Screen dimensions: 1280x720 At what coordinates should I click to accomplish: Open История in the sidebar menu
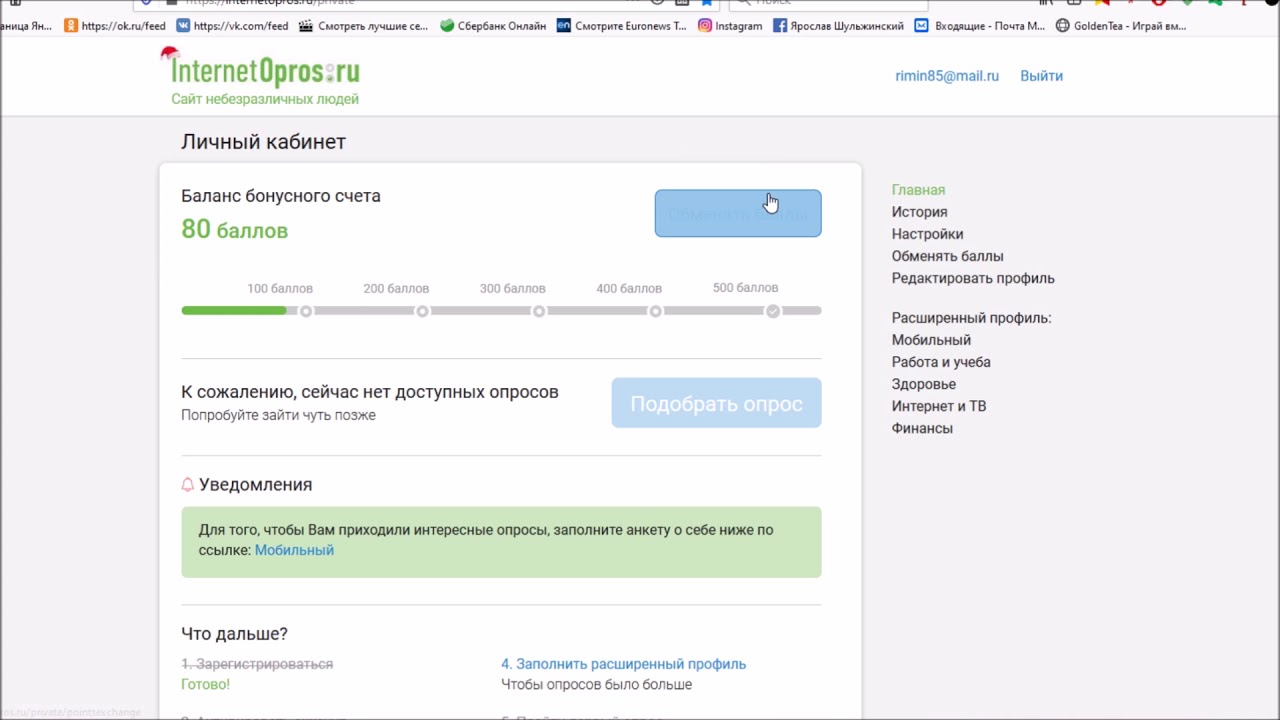click(x=919, y=212)
